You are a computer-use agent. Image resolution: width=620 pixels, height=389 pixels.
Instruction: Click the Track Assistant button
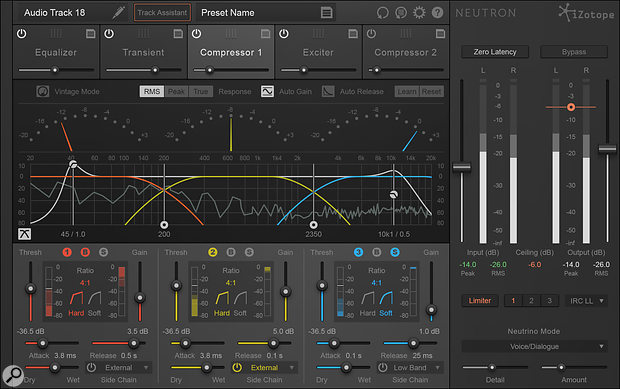point(162,13)
